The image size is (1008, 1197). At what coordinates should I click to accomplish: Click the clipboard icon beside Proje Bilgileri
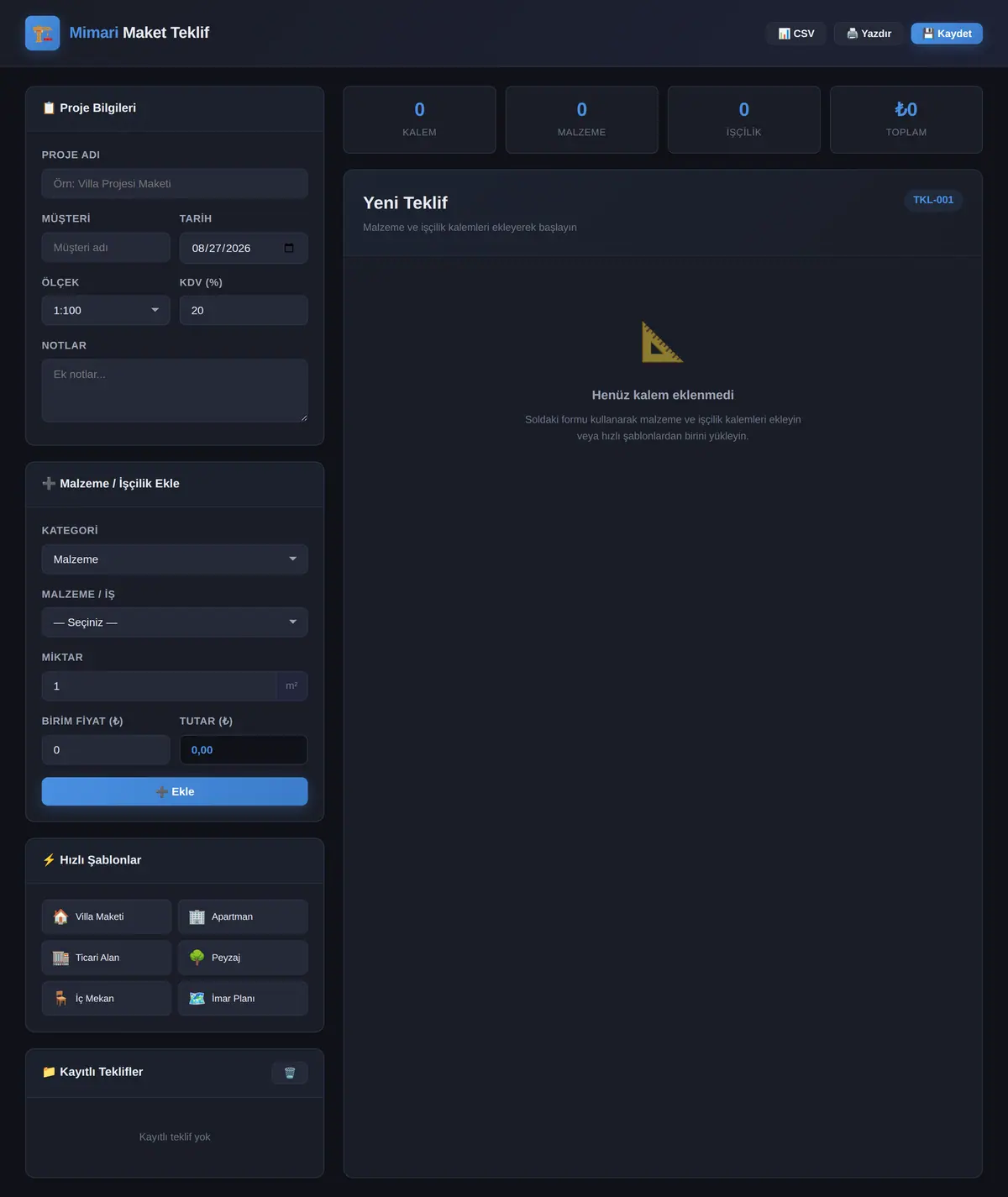point(49,108)
